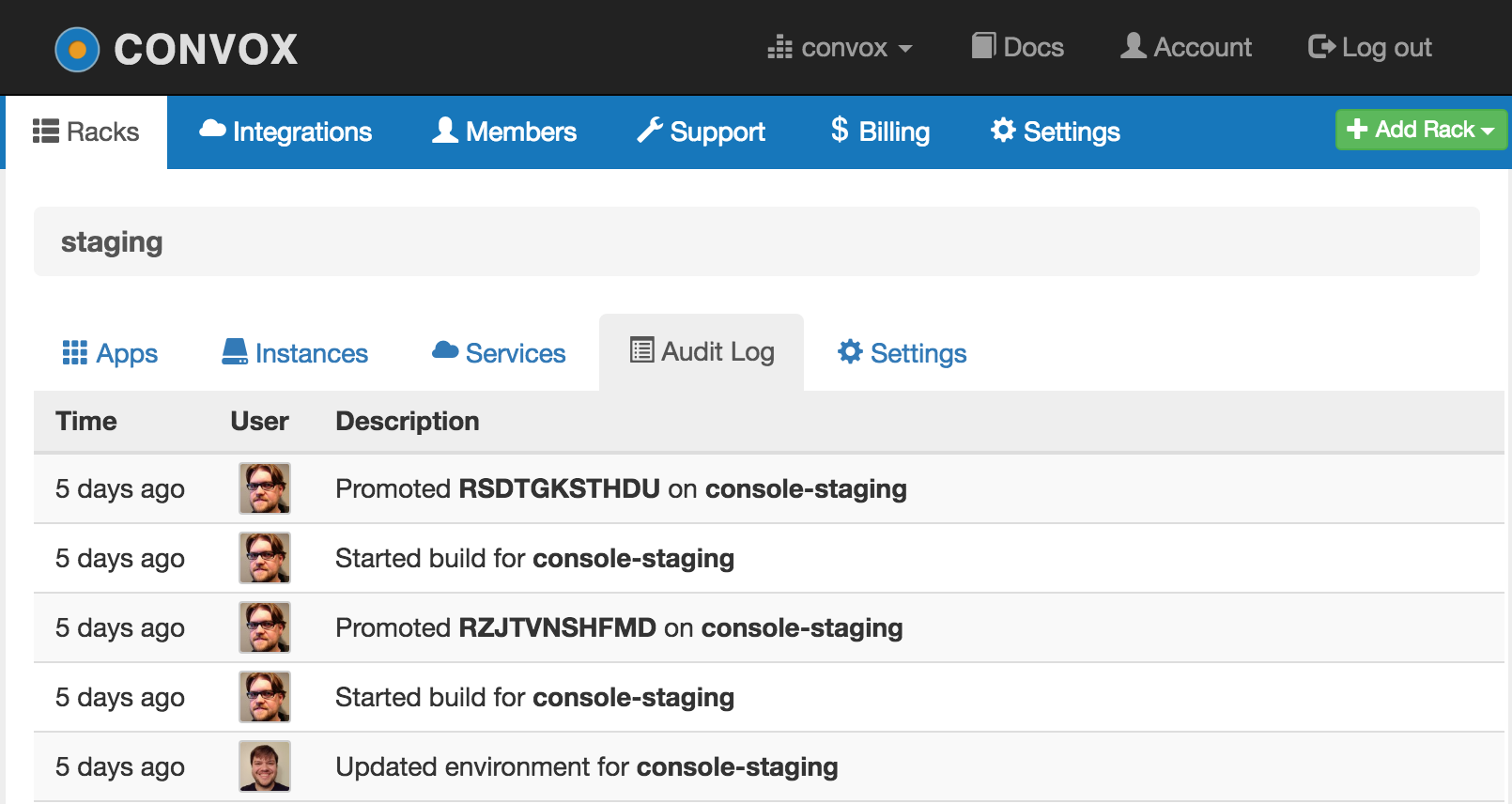Viewport: 1512px width, 804px height.
Task: Click the Description column header
Action: (408, 421)
